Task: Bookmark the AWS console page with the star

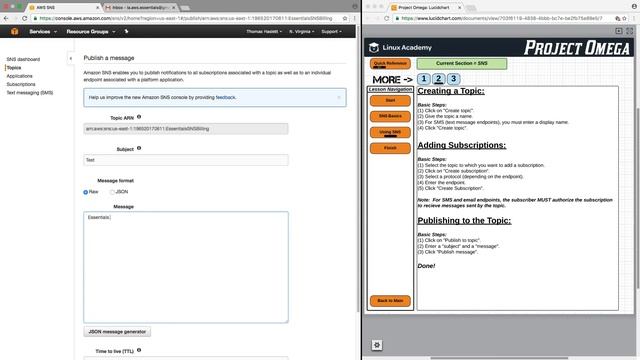Action: pyautogui.click(x=345, y=18)
